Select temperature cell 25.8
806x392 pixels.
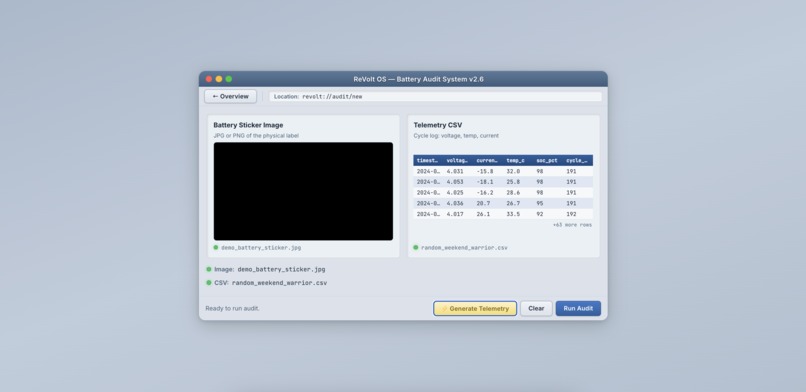[x=513, y=182]
